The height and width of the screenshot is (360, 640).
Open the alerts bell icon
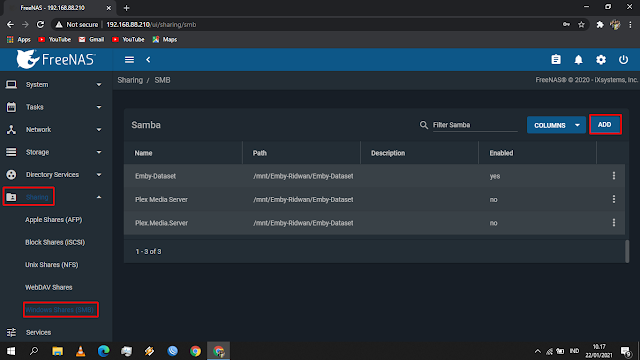click(x=578, y=60)
